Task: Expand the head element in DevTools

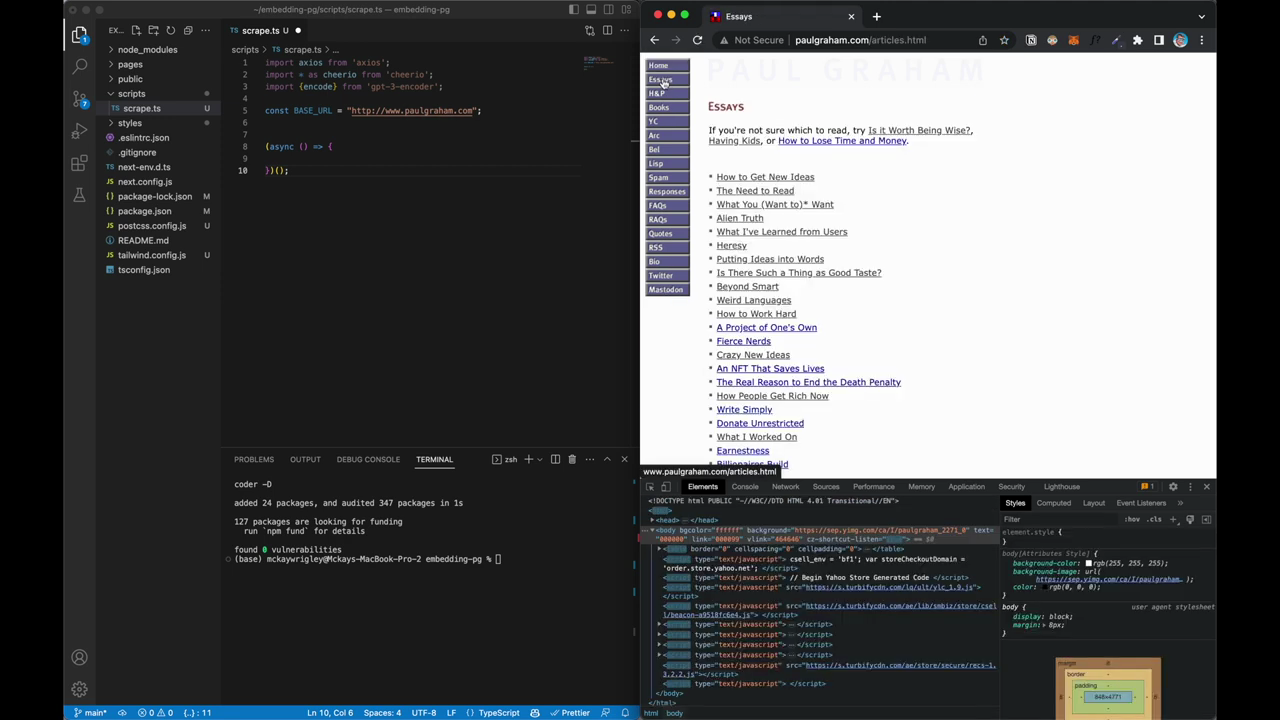Action: (x=653, y=520)
